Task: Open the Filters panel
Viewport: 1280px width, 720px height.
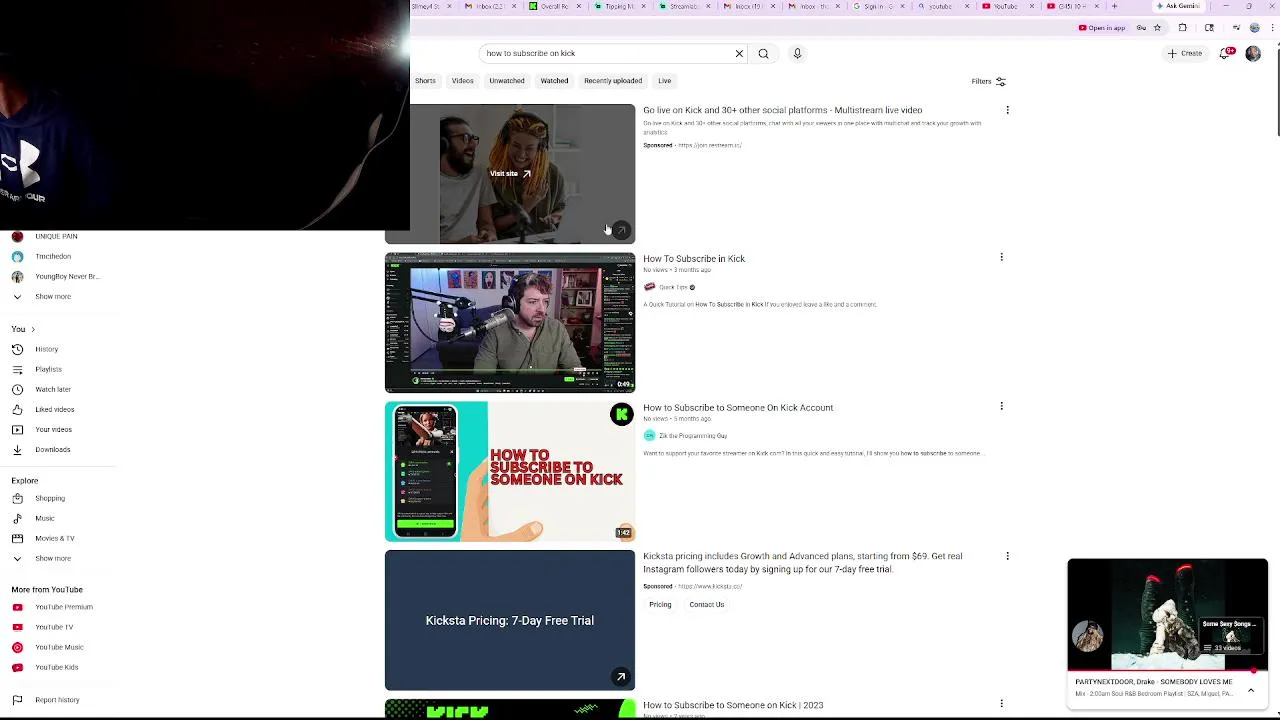Action: tap(988, 81)
